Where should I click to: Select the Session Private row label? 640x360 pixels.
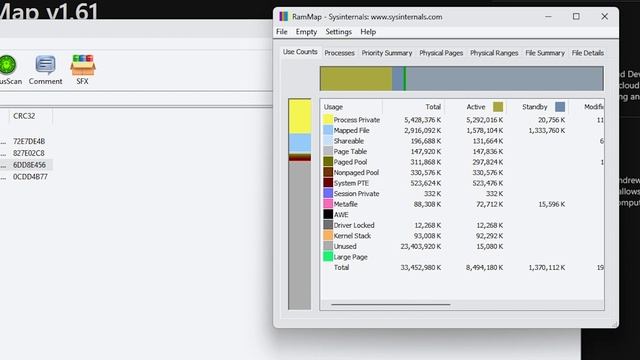(x=356, y=193)
